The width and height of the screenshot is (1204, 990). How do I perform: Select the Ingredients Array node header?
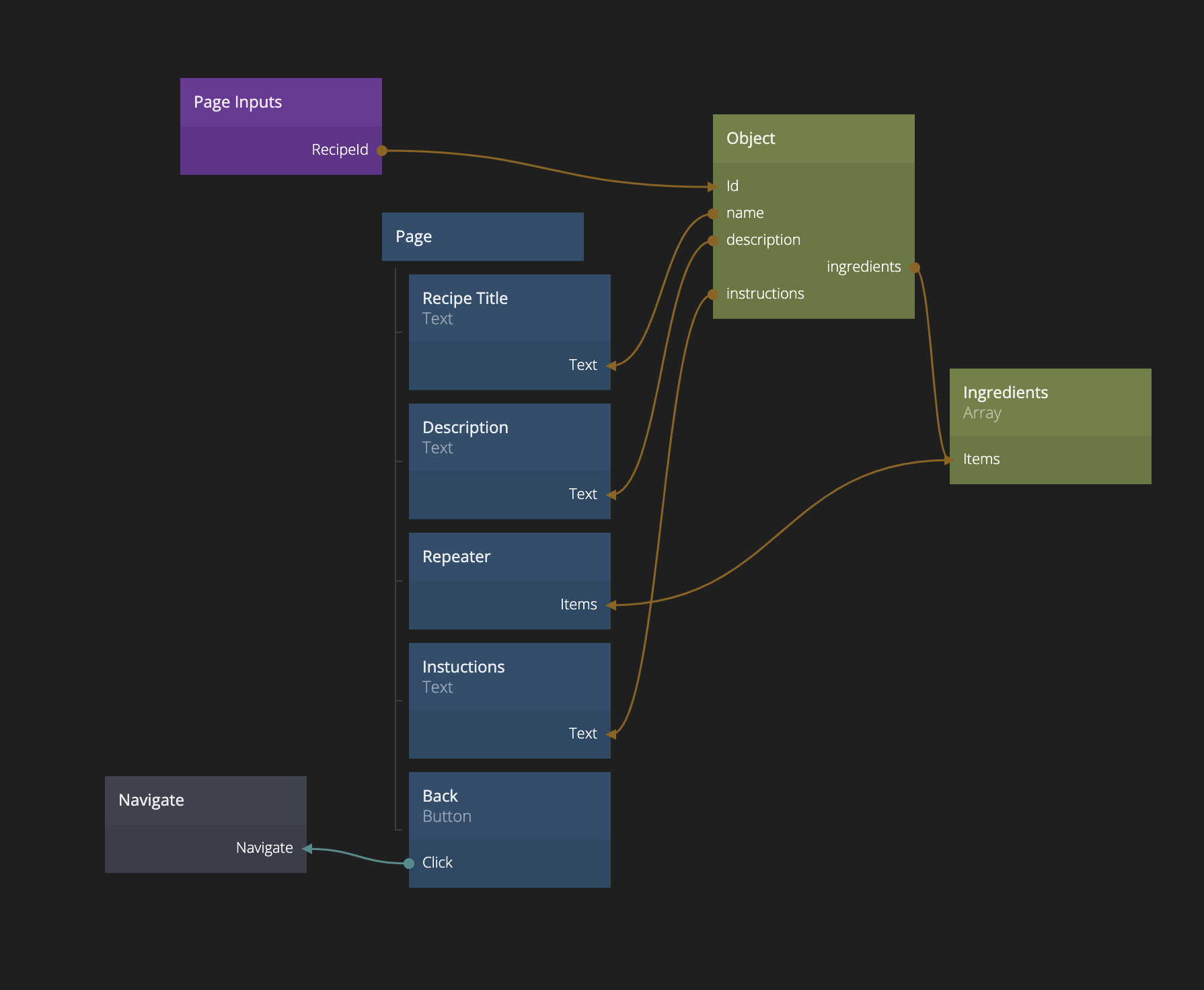click(x=1050, y=402)
